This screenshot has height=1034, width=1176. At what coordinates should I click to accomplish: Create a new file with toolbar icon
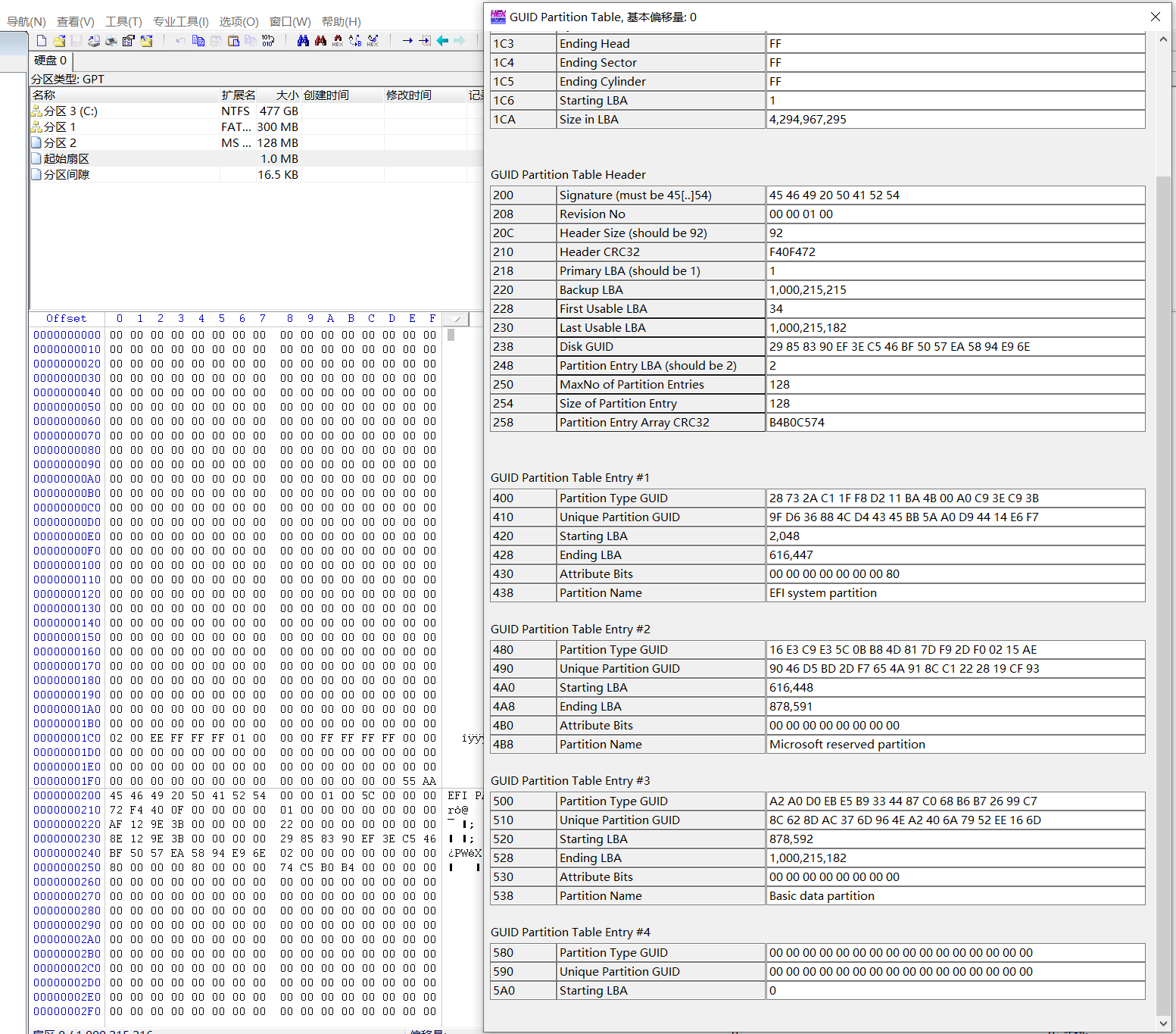42,40
